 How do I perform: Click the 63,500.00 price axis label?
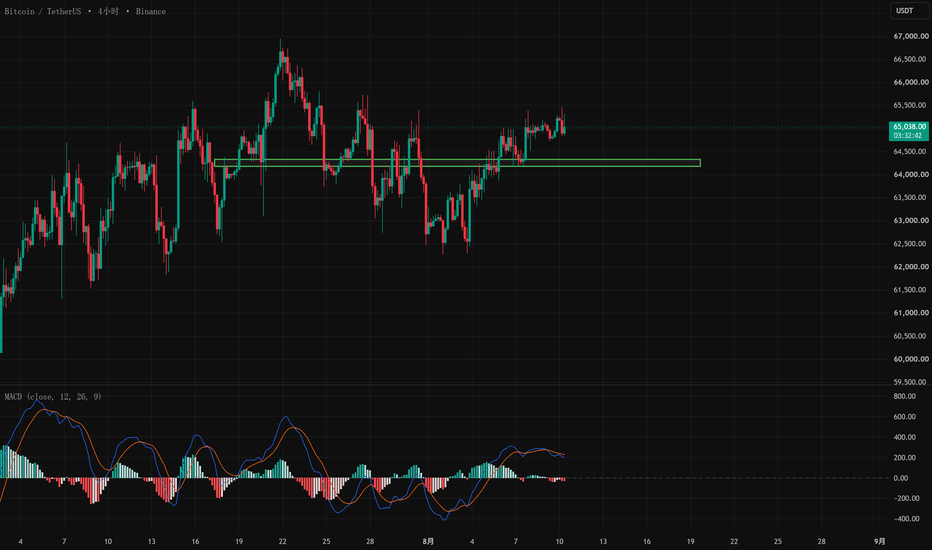point(910,197)
